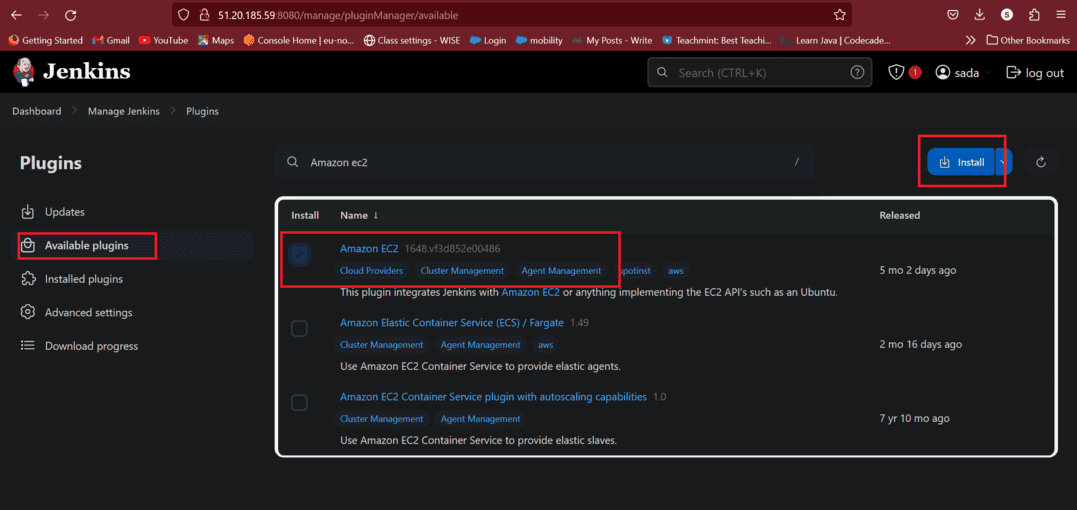Go to Dashboard breadcrumb
Viewport: 1077px width, 510px height.
click(x=36, y=111)
